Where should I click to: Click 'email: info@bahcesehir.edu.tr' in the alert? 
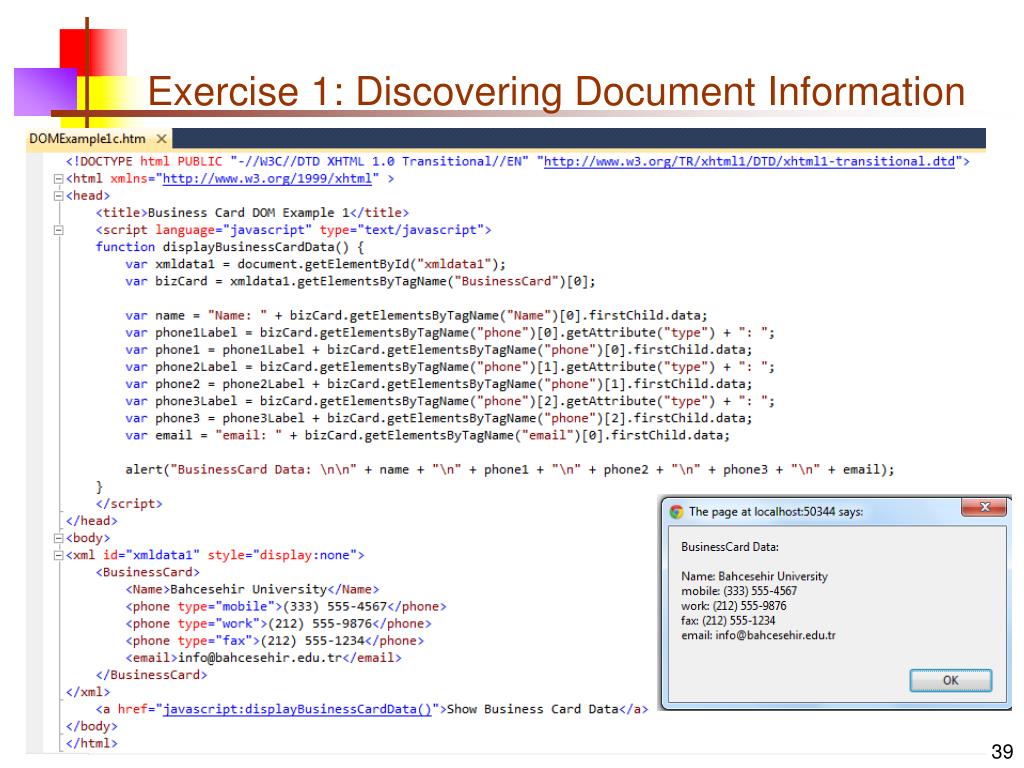pos(758,635)
